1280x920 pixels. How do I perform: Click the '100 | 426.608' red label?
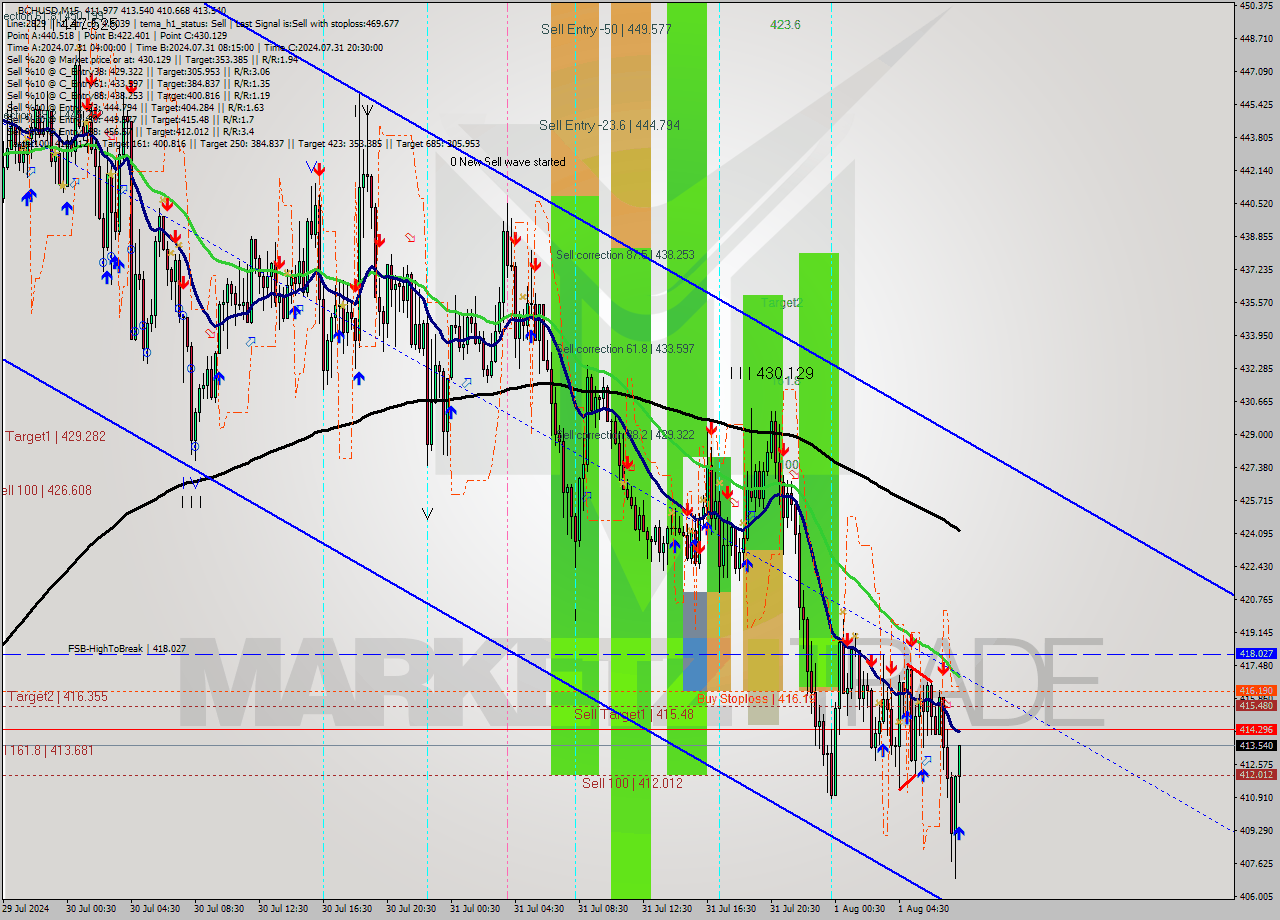coord(46,490)
